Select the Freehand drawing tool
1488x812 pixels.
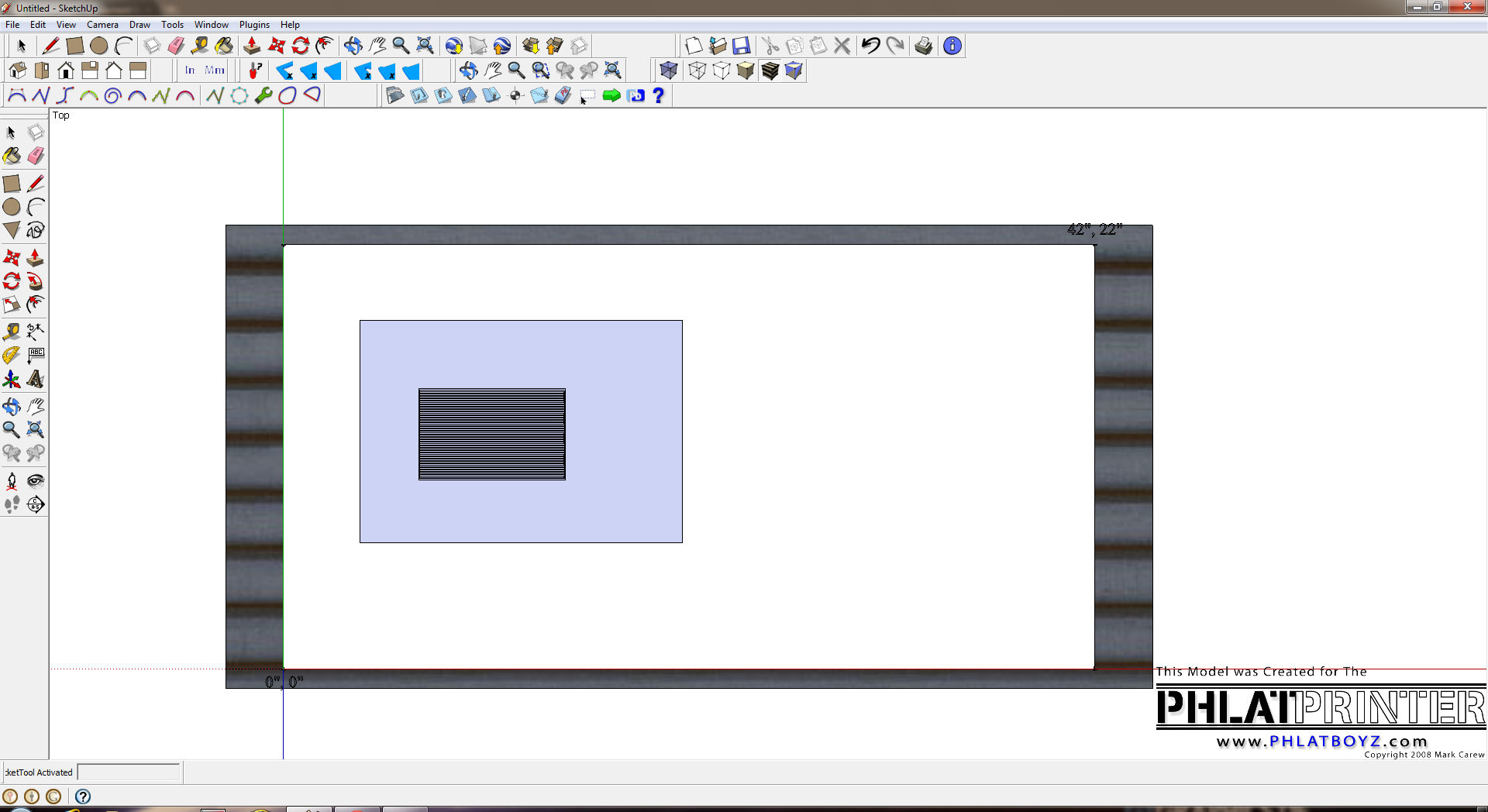tap(36, 230)
